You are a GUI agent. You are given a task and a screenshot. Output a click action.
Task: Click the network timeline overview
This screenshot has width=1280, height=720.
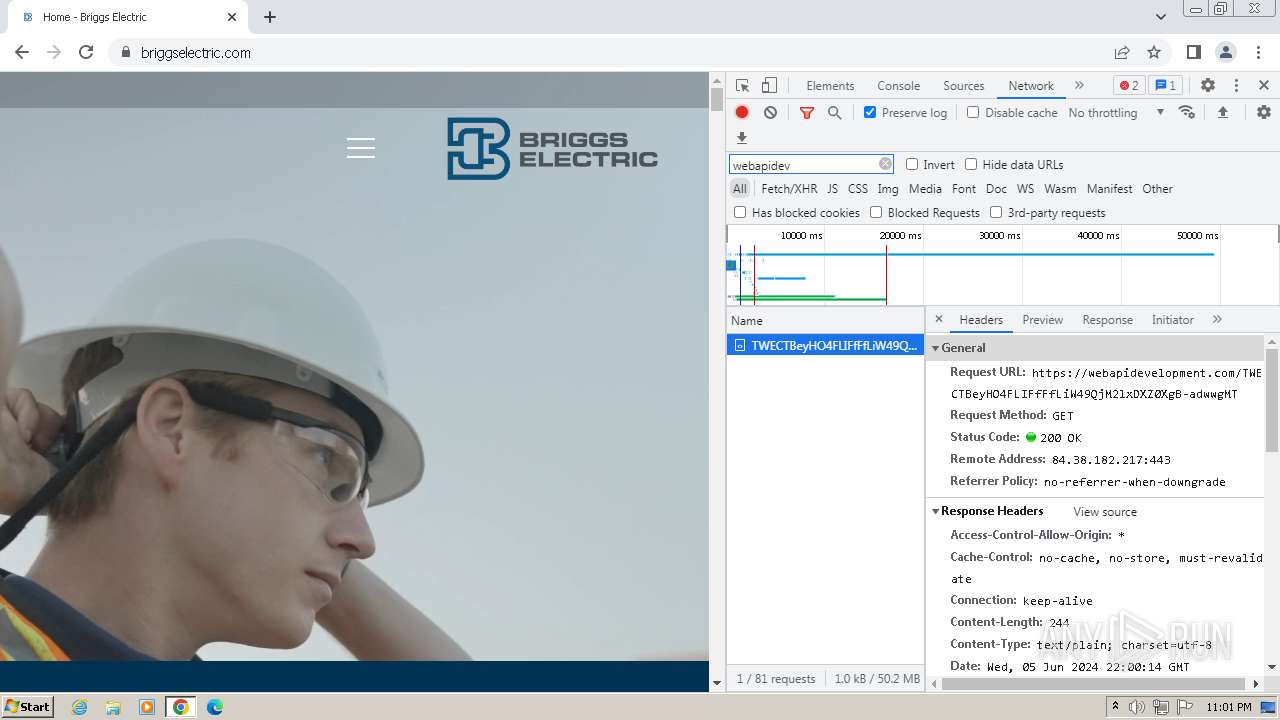[x=1002, y=265]
